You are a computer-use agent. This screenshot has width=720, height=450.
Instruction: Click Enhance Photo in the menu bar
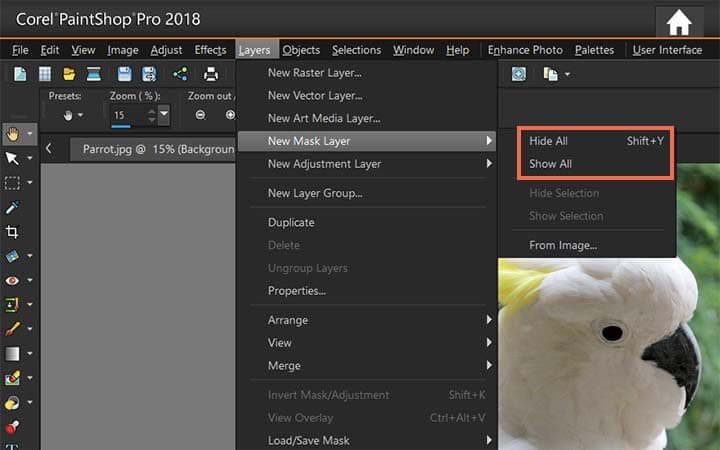525,50
